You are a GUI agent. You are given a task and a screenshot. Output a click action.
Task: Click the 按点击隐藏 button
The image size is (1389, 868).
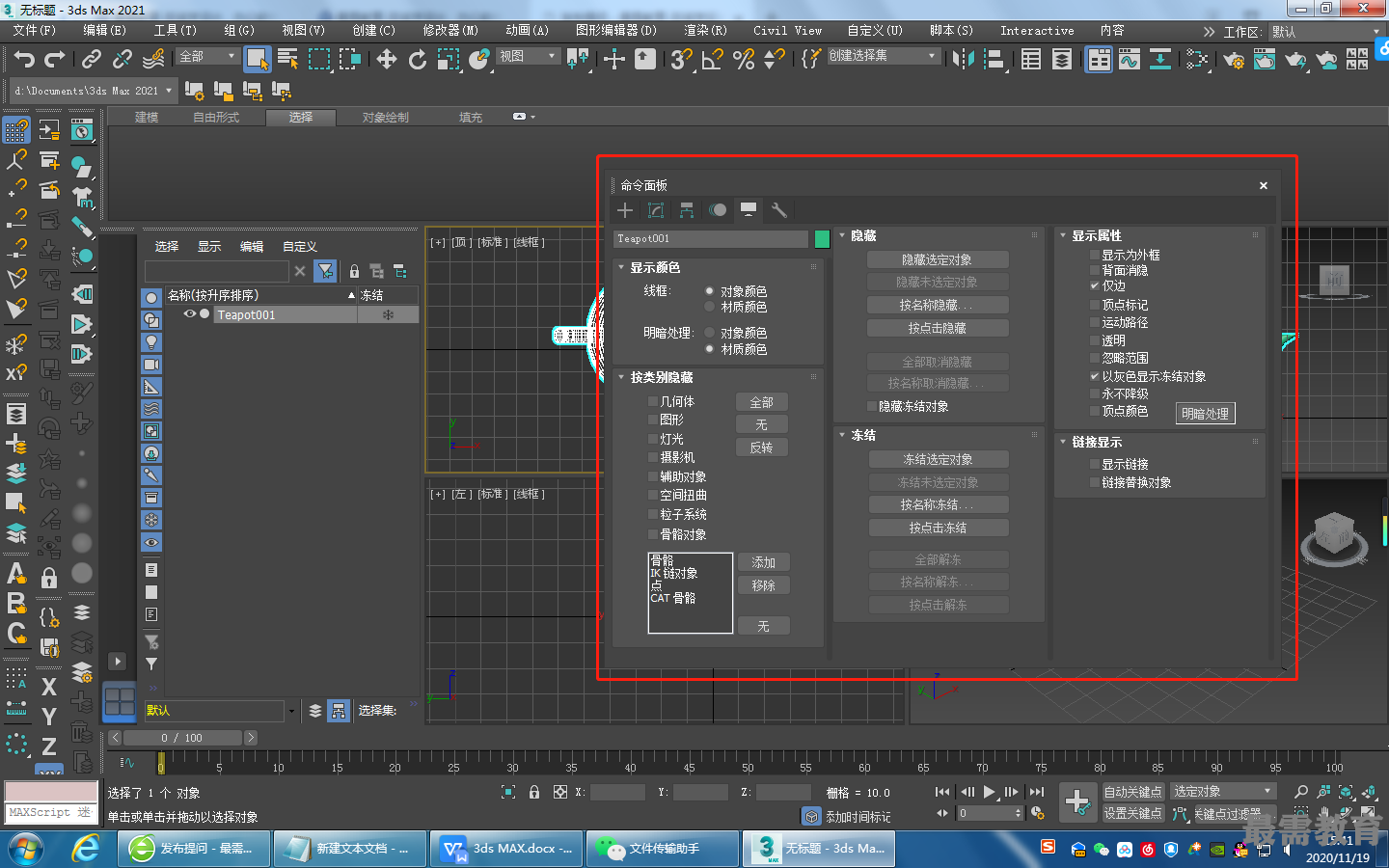coord(938,328)
